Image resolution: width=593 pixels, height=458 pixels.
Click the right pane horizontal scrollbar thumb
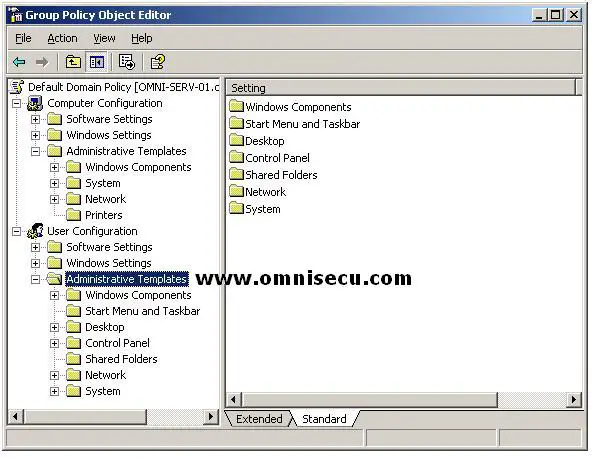tap(369, 399)
